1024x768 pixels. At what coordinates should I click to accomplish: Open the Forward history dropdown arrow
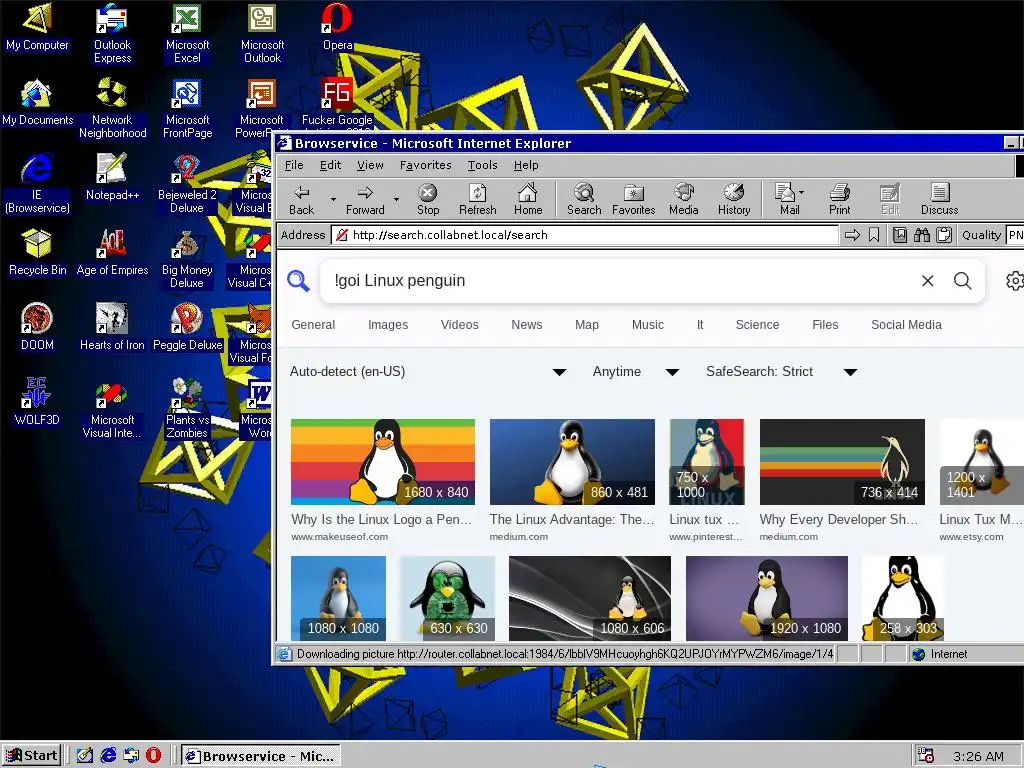coord(396,199)
